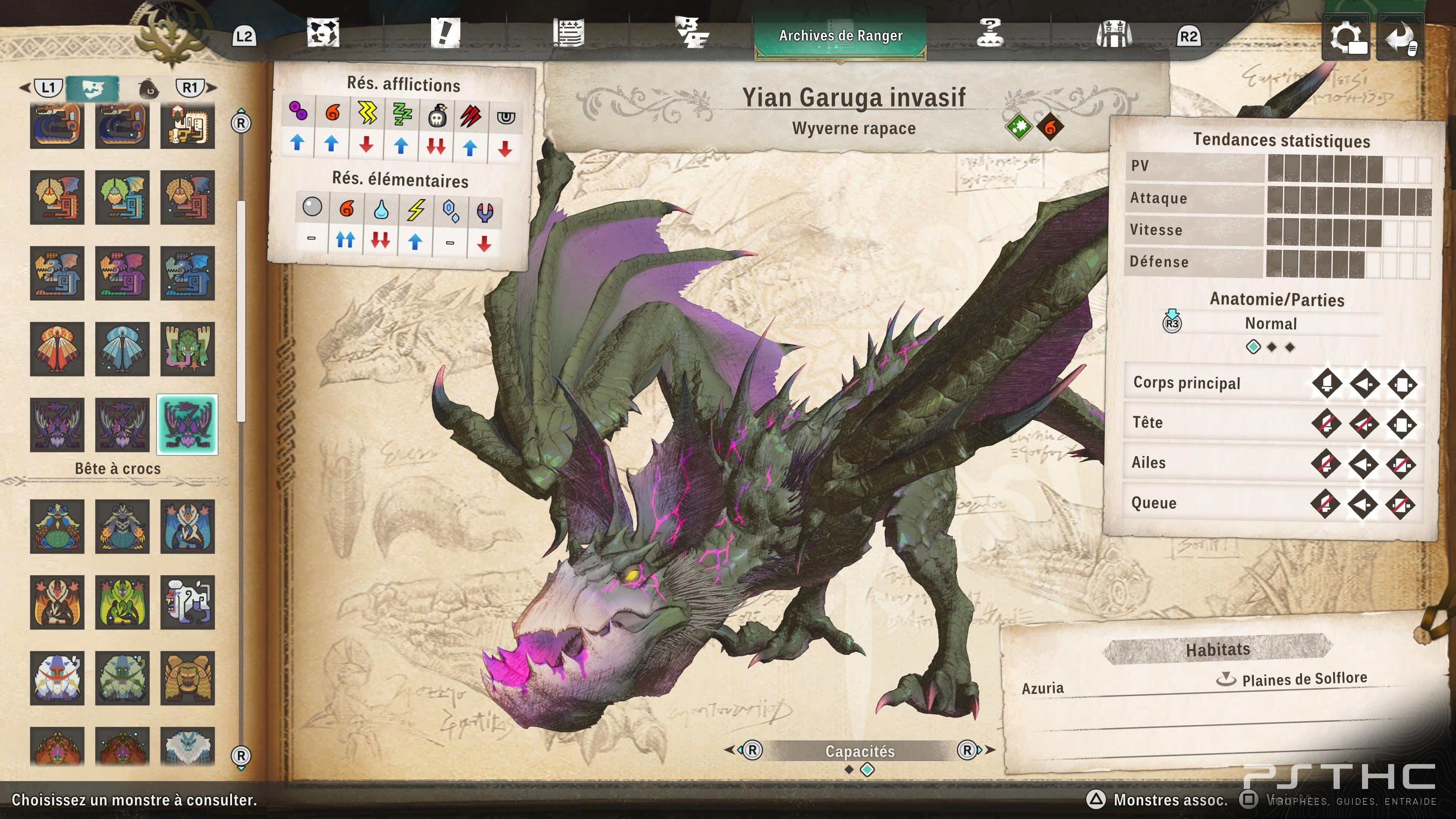Select the highlighted teal Yian Garuga thumbnail
The width and height of the screenshot is (1456, 819).
click(x=187, y=425)
